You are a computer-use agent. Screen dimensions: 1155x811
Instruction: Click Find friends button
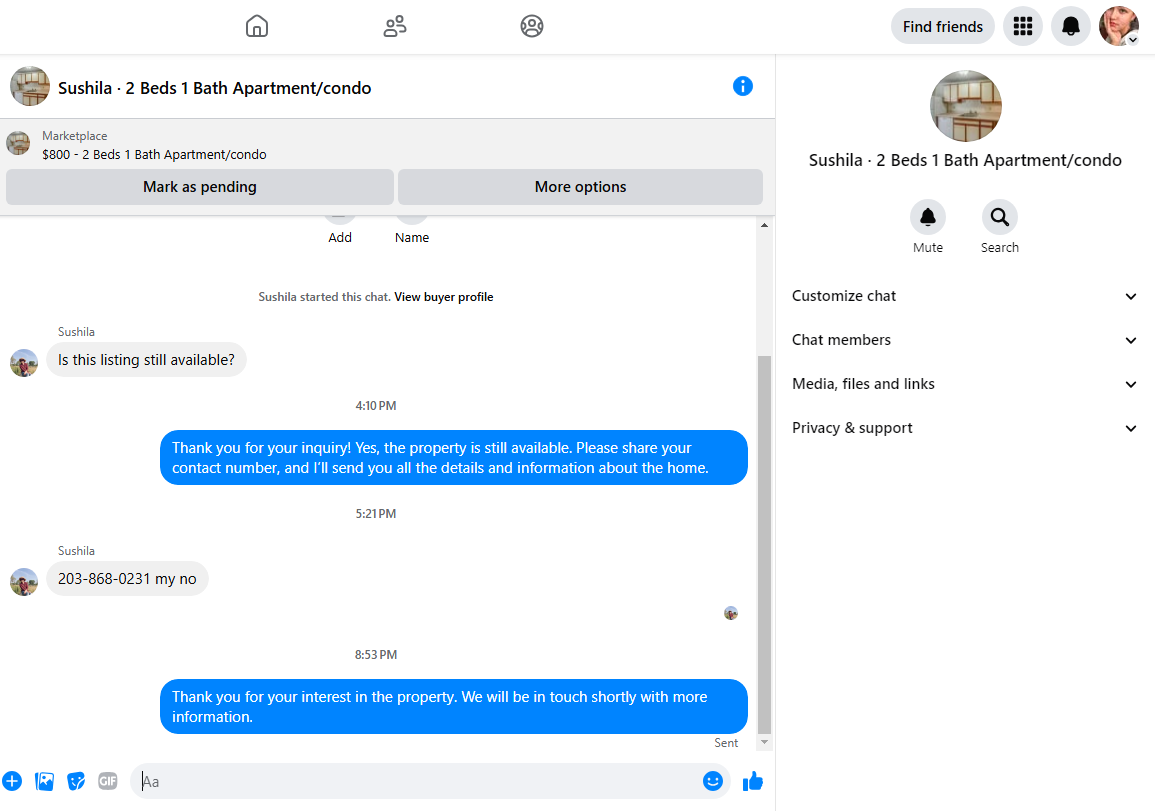click(x=942, y=27)
